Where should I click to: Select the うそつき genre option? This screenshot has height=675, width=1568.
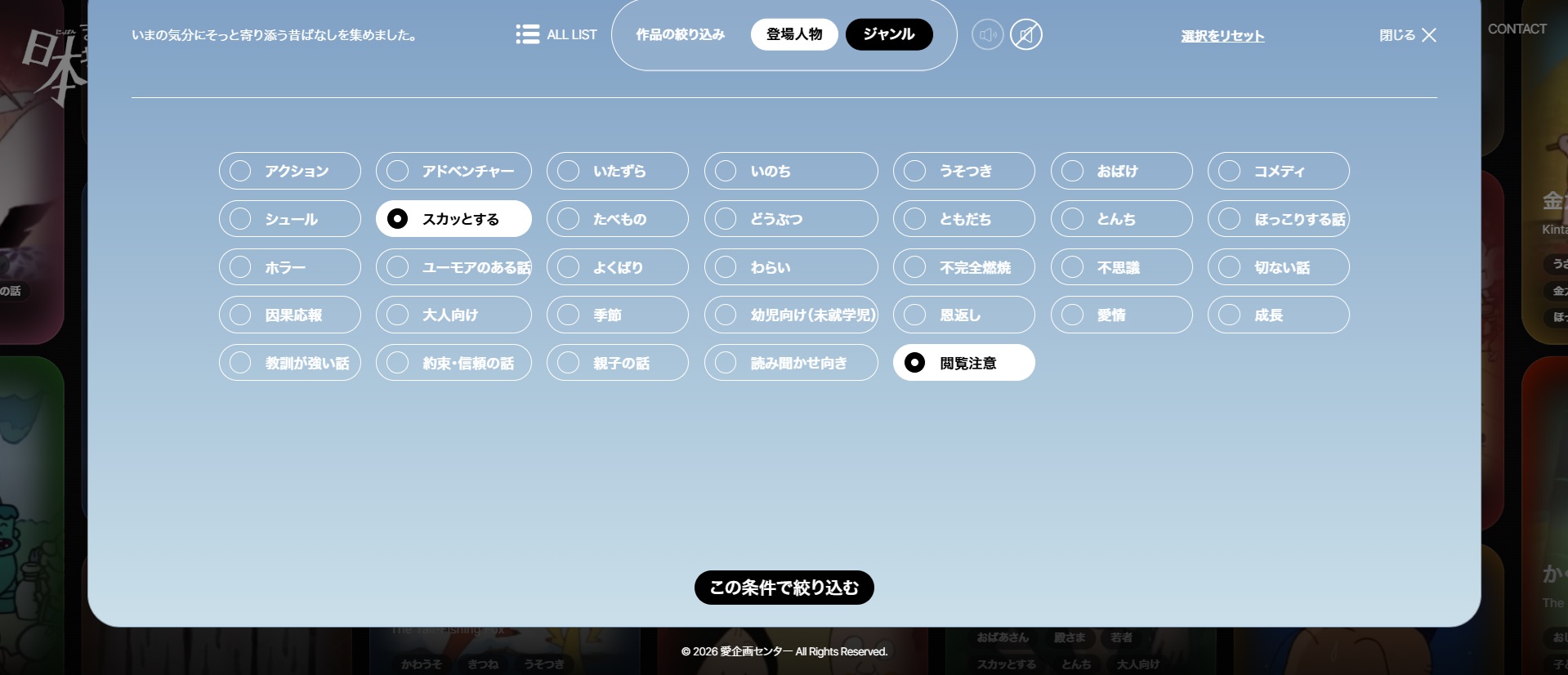964,171
